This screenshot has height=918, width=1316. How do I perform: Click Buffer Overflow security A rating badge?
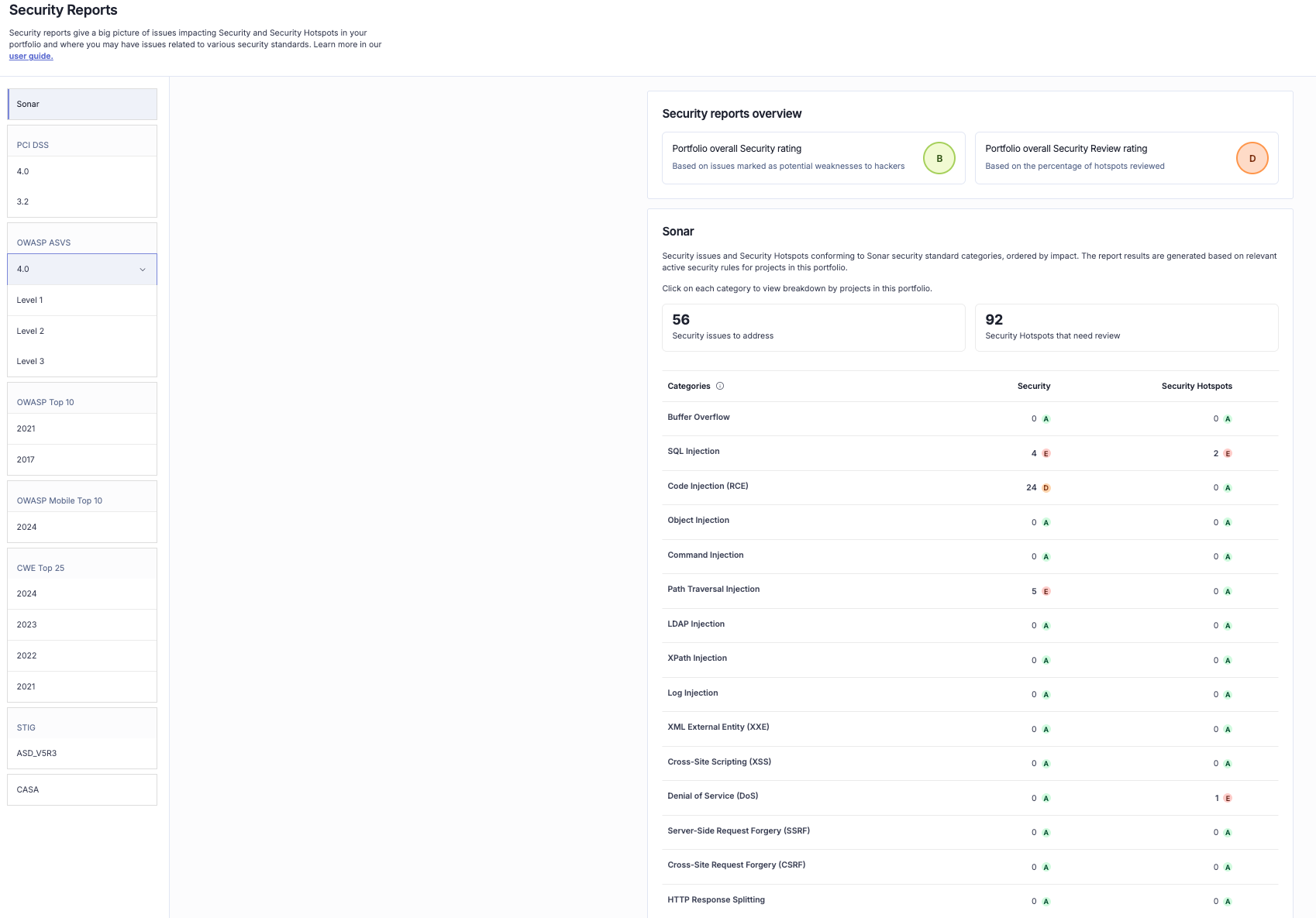coord(1046,419)
